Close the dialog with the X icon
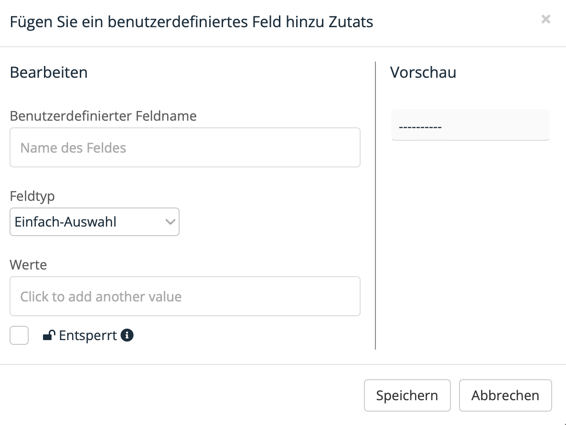The height and width of the screenshot is (425, 566). coord(546,19)
